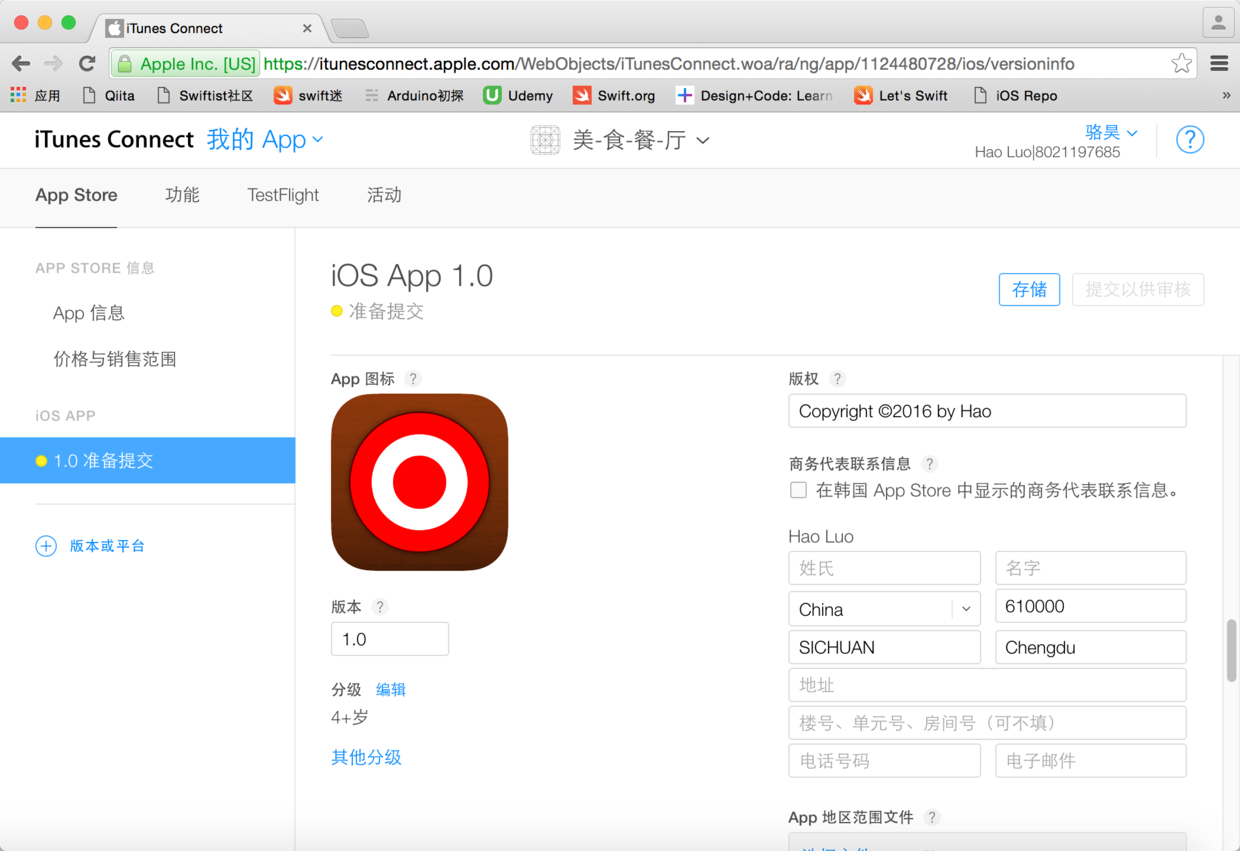Click the iTunes Connect logo text
The width and height of the screenshot is (1240, 851).
click(114, 140)
